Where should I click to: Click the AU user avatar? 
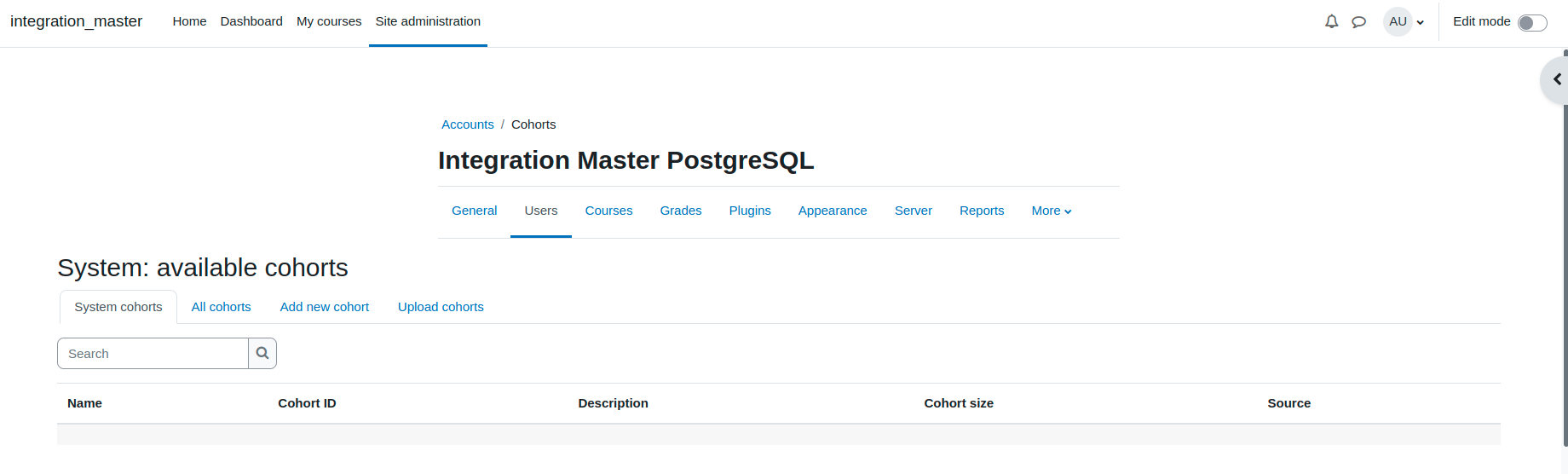point(1398,21)
